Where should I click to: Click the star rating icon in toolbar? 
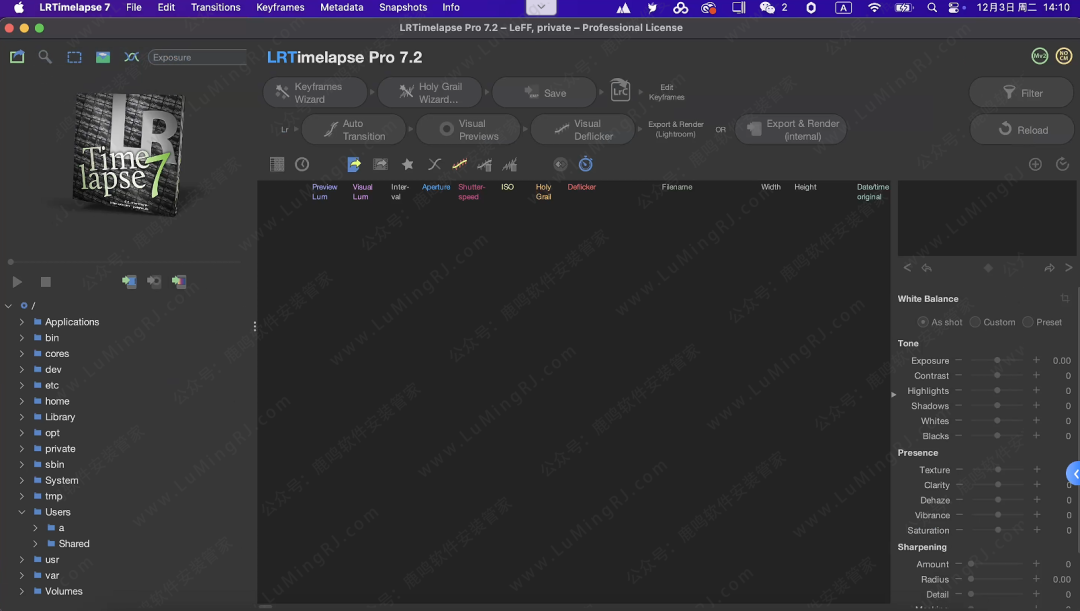[407, 164]
